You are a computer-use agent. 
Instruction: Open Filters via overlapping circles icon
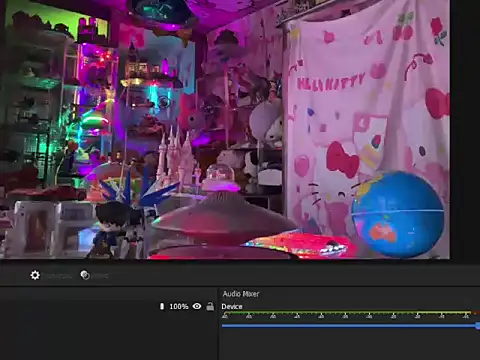pos(85,275)
